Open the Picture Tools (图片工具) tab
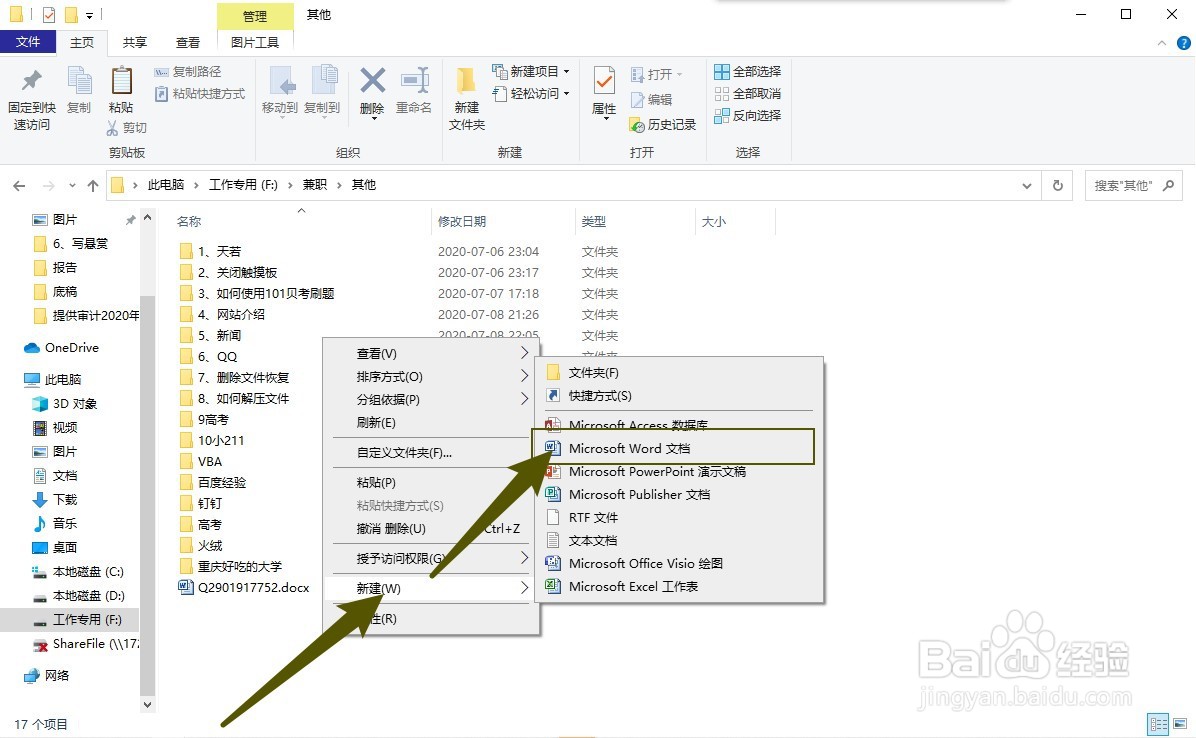Viewport: 1196px width, 738px height. tap(255, 43)
